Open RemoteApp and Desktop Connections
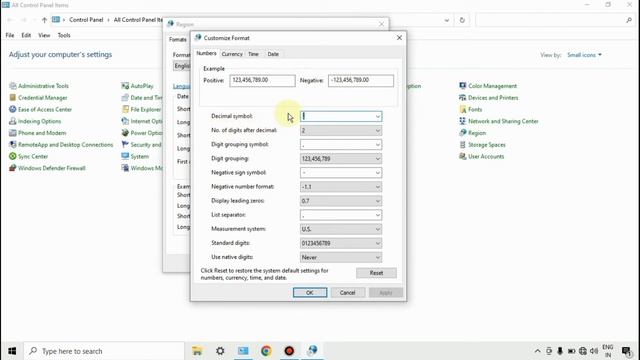Viewport: 640px width, 360px height. [61, 145]
